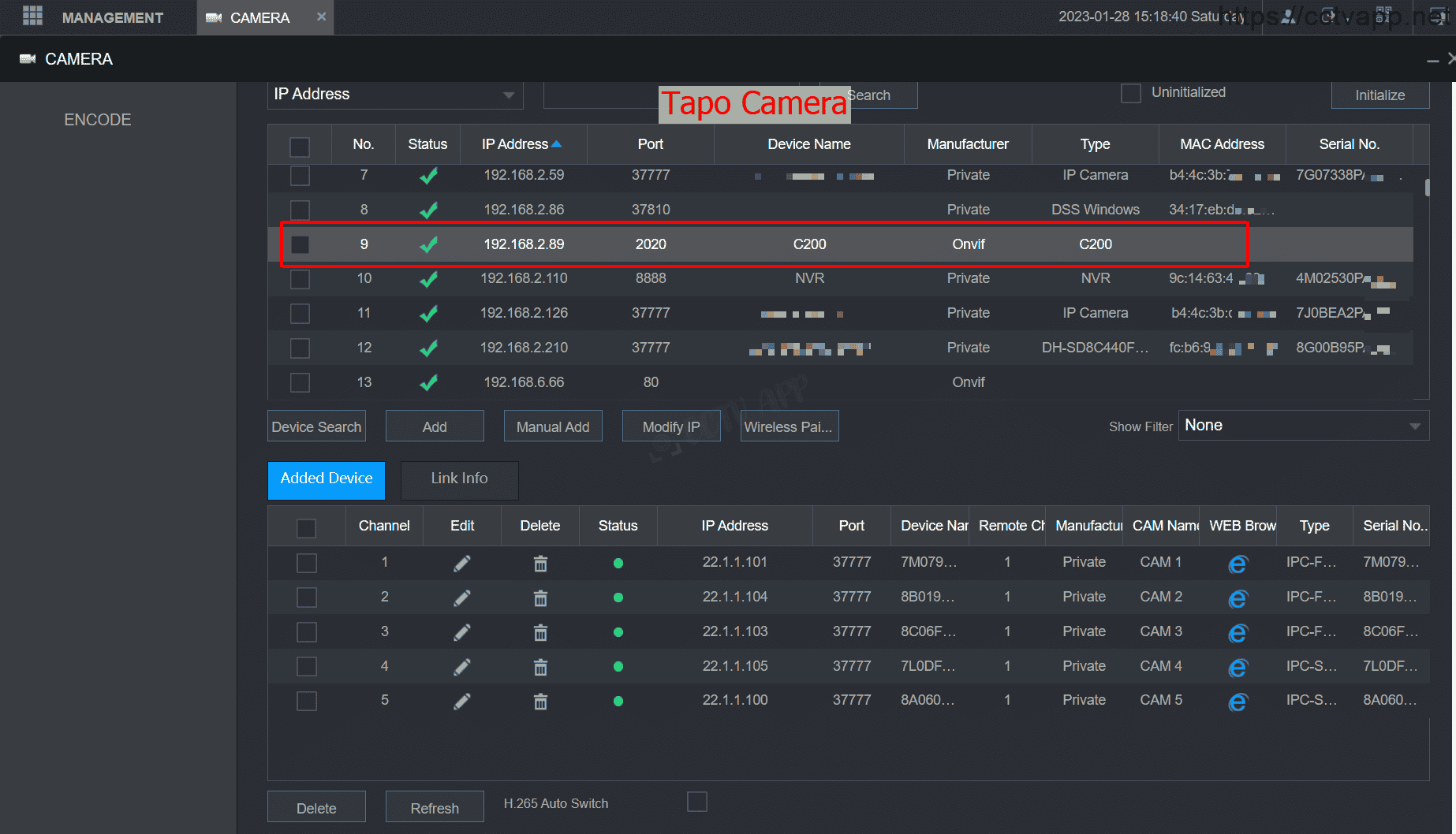Click the edit pencil for channel 1
Screen dimensions: 1456x834
click(x=462, y=563)
